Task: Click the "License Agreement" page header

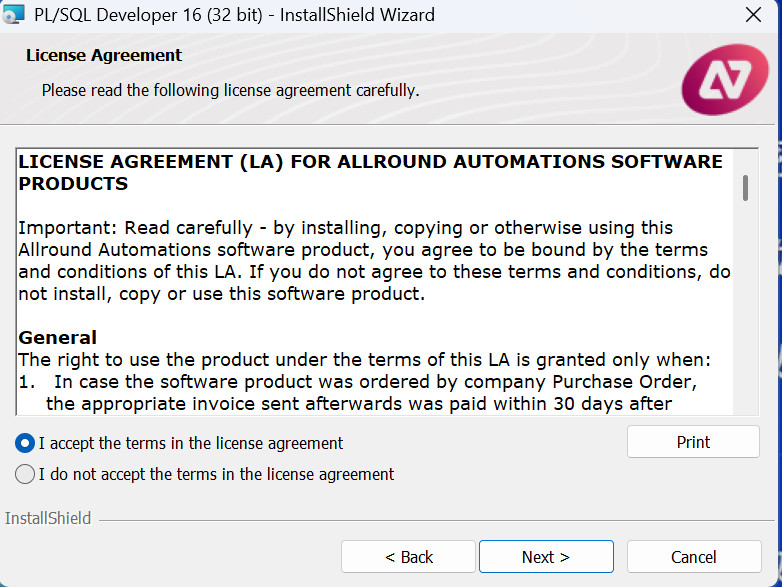Action: pos(104,56)
